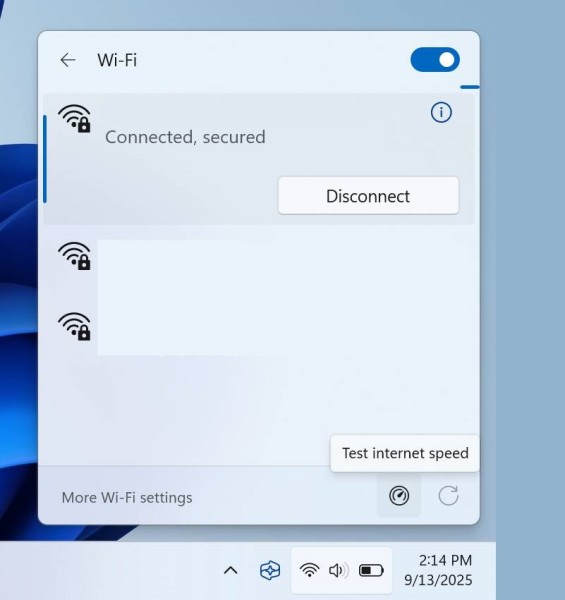This screenshot has height=600, width=565.
Task: Click the Wi-Fi panel title
Action: click(117, 60)
